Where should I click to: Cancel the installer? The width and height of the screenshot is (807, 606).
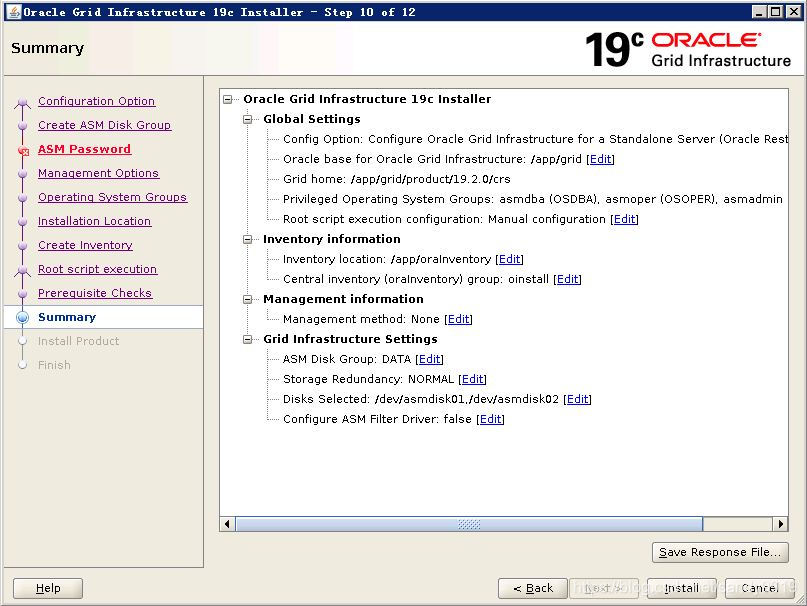[x=760, y=588]
